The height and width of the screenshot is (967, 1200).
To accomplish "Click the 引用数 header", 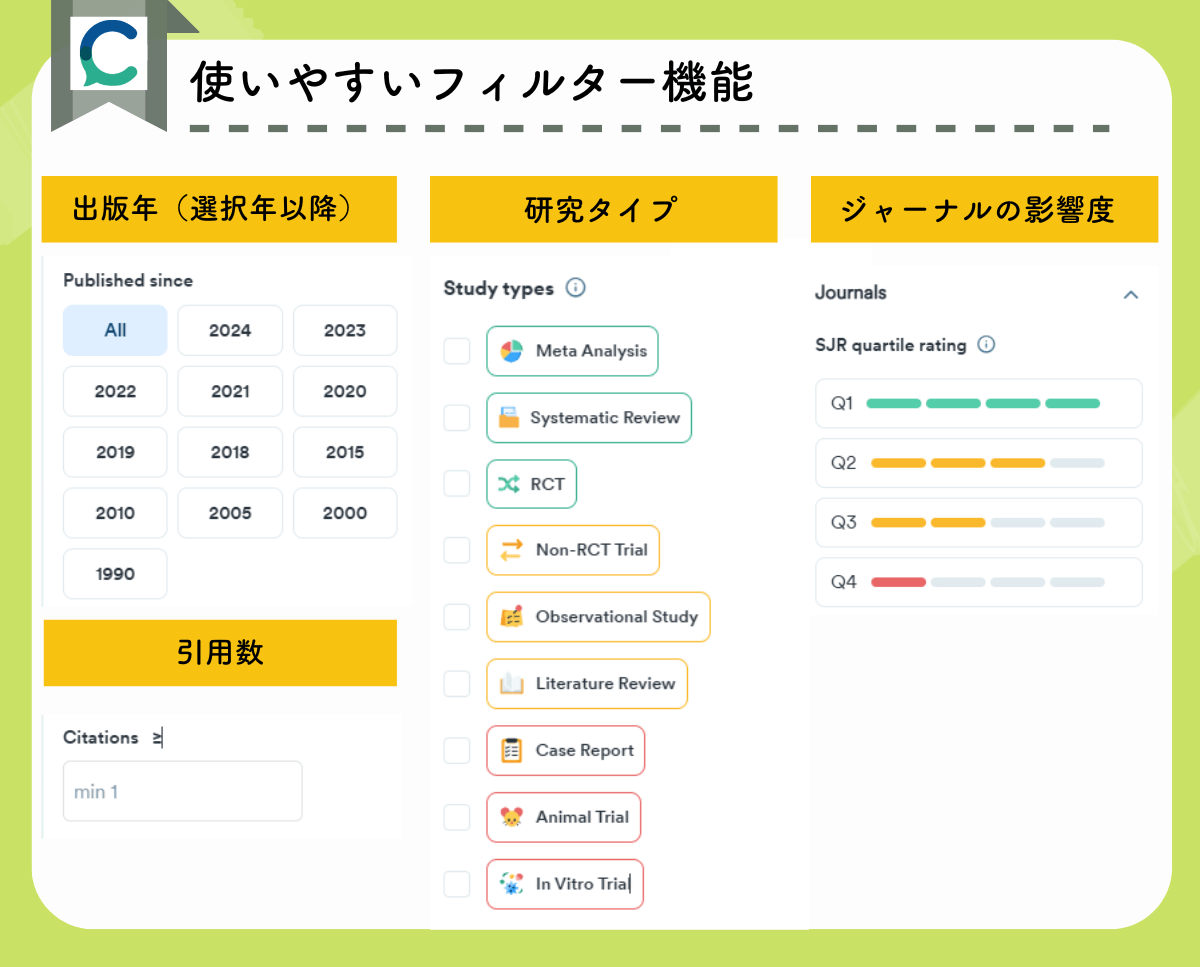I will coord(220,653).
